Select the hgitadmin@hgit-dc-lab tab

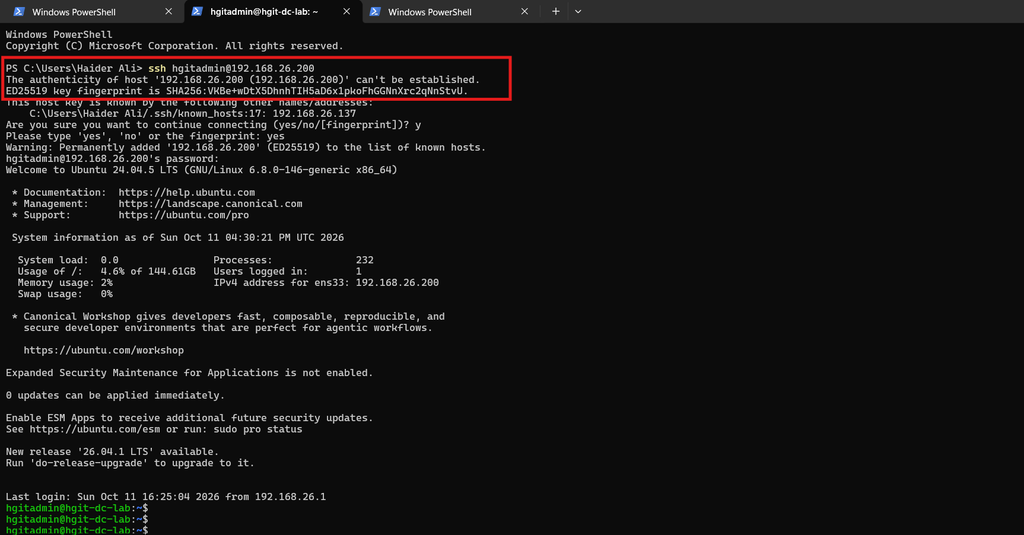tap(273, 12)
